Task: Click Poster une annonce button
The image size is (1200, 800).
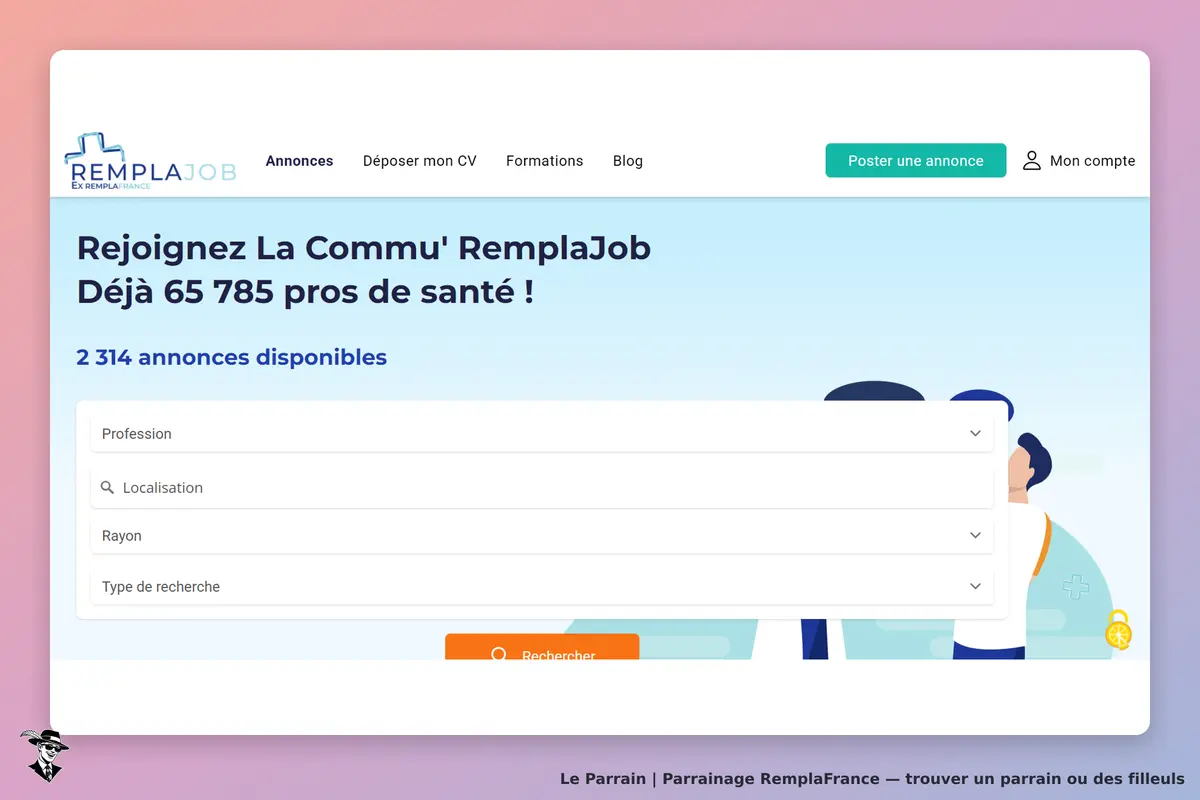Action: [x=916, y=160]
